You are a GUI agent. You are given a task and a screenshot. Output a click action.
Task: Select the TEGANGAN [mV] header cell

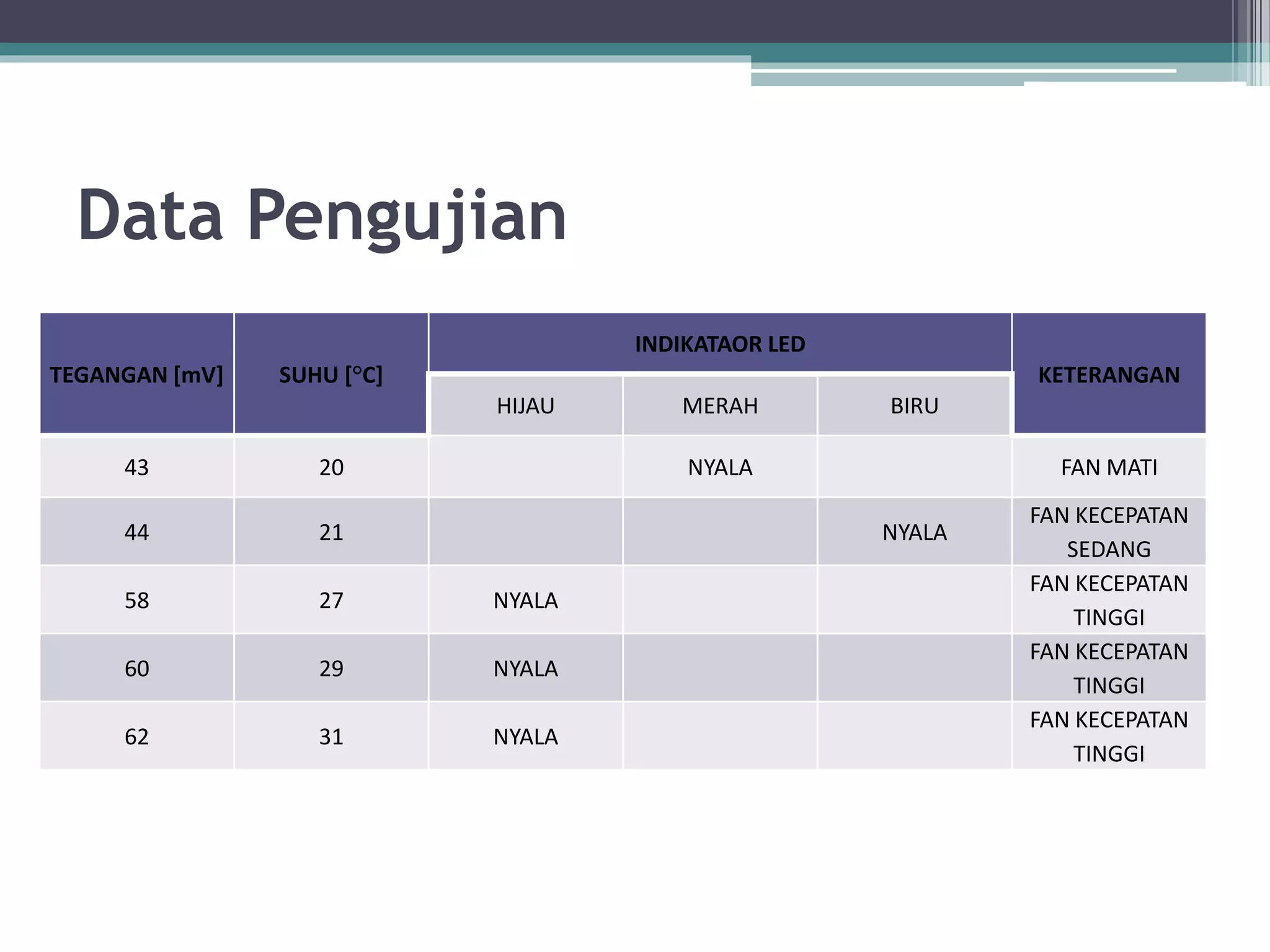click(x=136, y=374)
